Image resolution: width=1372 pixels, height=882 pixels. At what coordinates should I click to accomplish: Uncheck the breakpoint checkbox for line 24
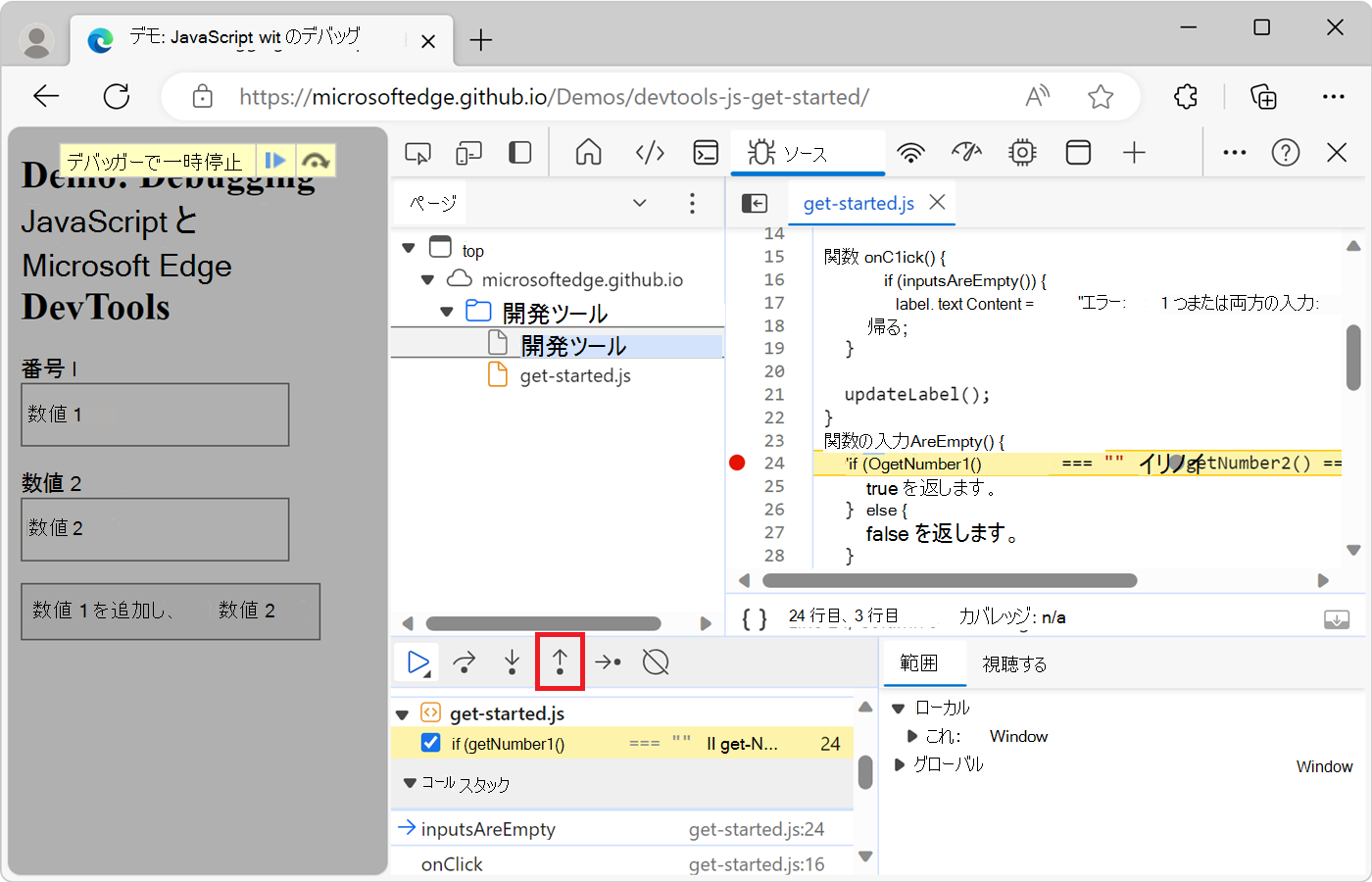pos(430,743)
